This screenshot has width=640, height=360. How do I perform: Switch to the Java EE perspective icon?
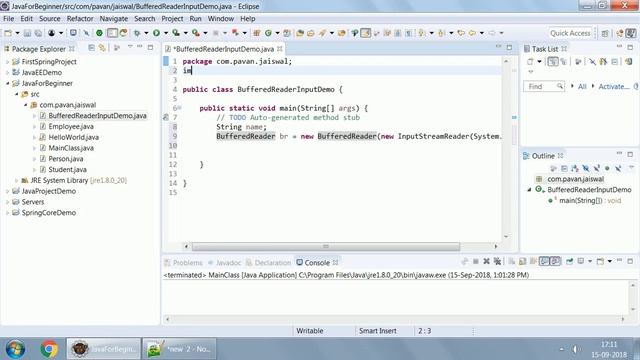[620, 33]
